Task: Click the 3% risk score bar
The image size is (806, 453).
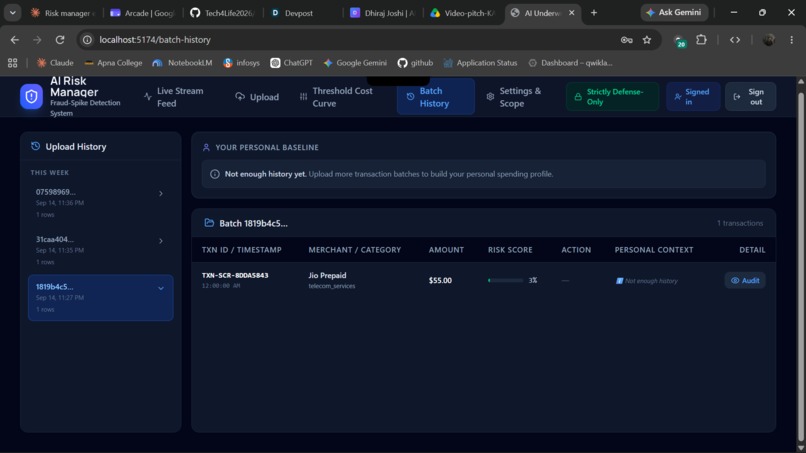Action: (505, 280)
